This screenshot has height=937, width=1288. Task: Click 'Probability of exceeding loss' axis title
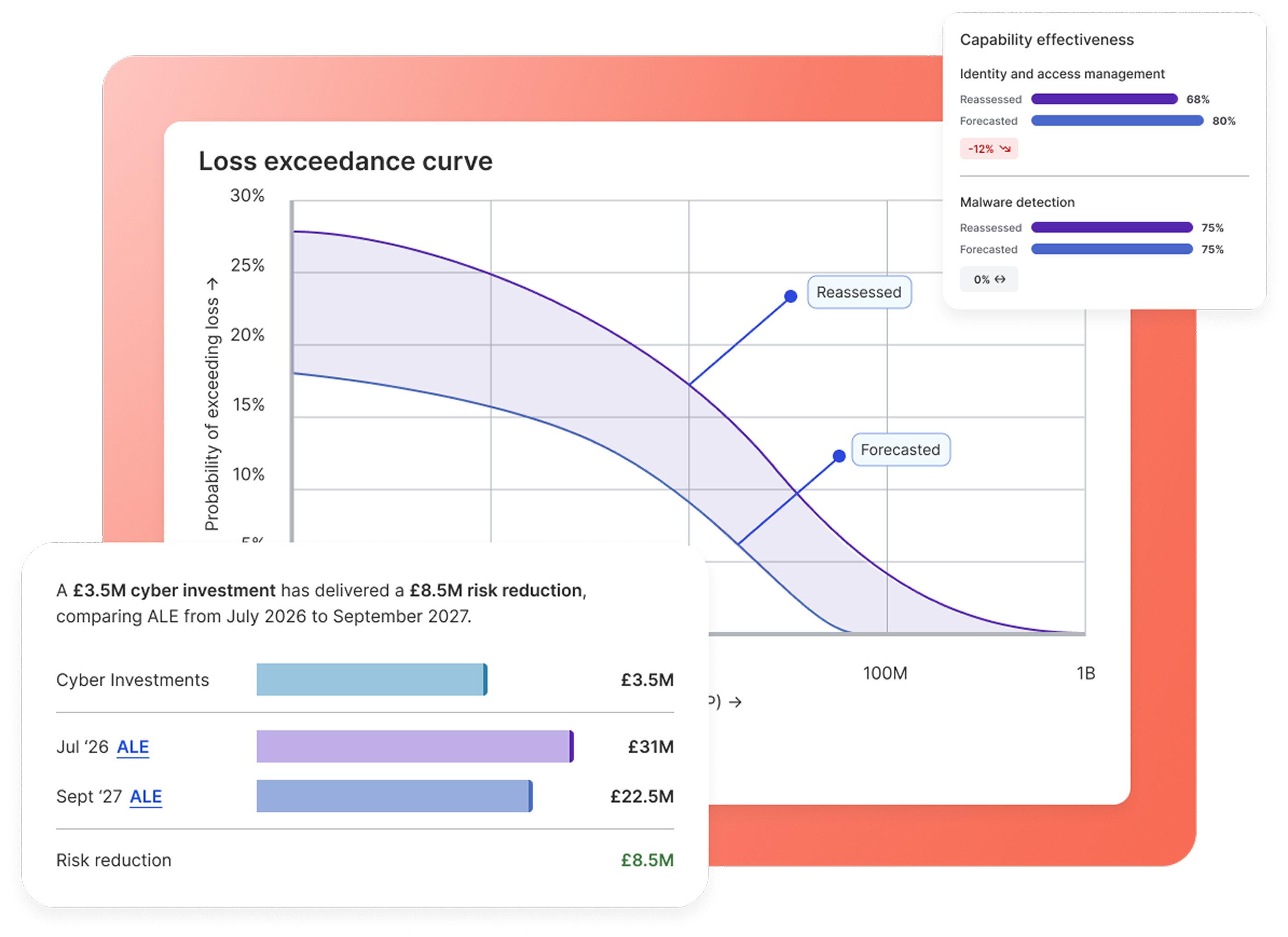tap(212, 405)
